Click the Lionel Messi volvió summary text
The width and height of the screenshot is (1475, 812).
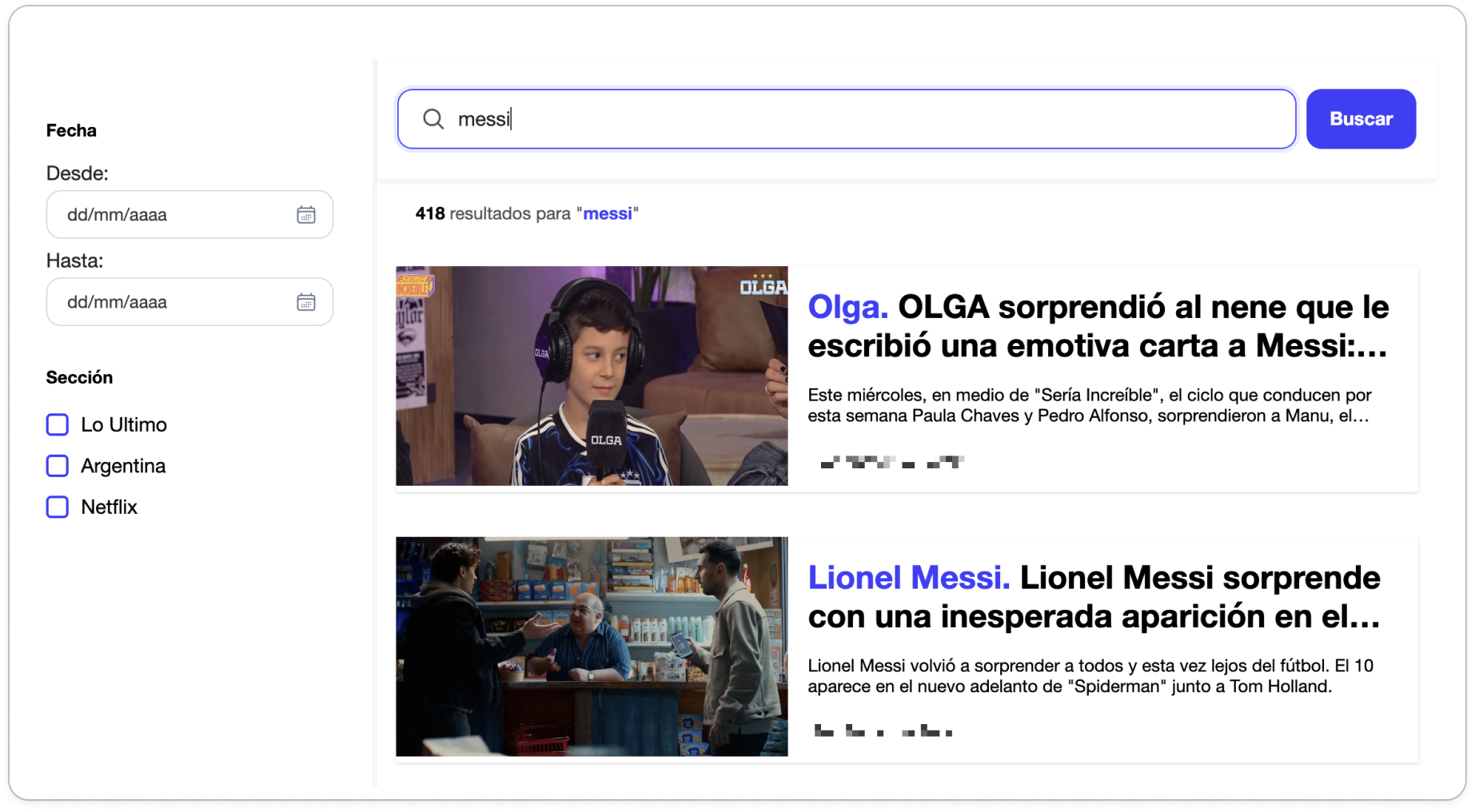(1090, 676)
